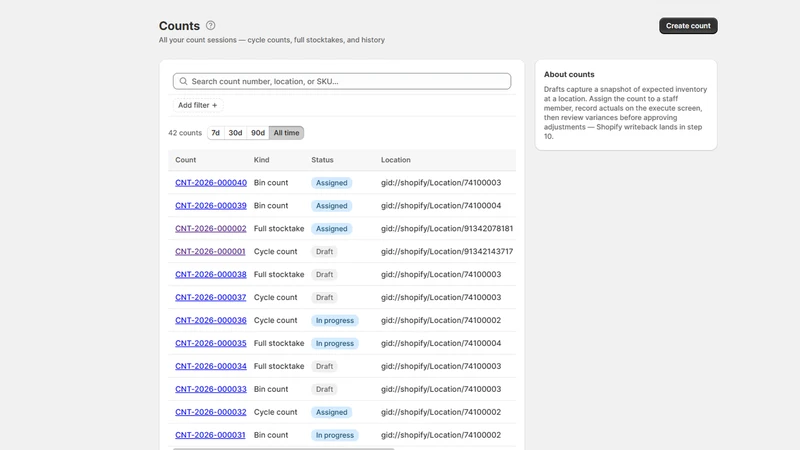Click Cycle count kind for CNT-2026-000036

(276, 320)
